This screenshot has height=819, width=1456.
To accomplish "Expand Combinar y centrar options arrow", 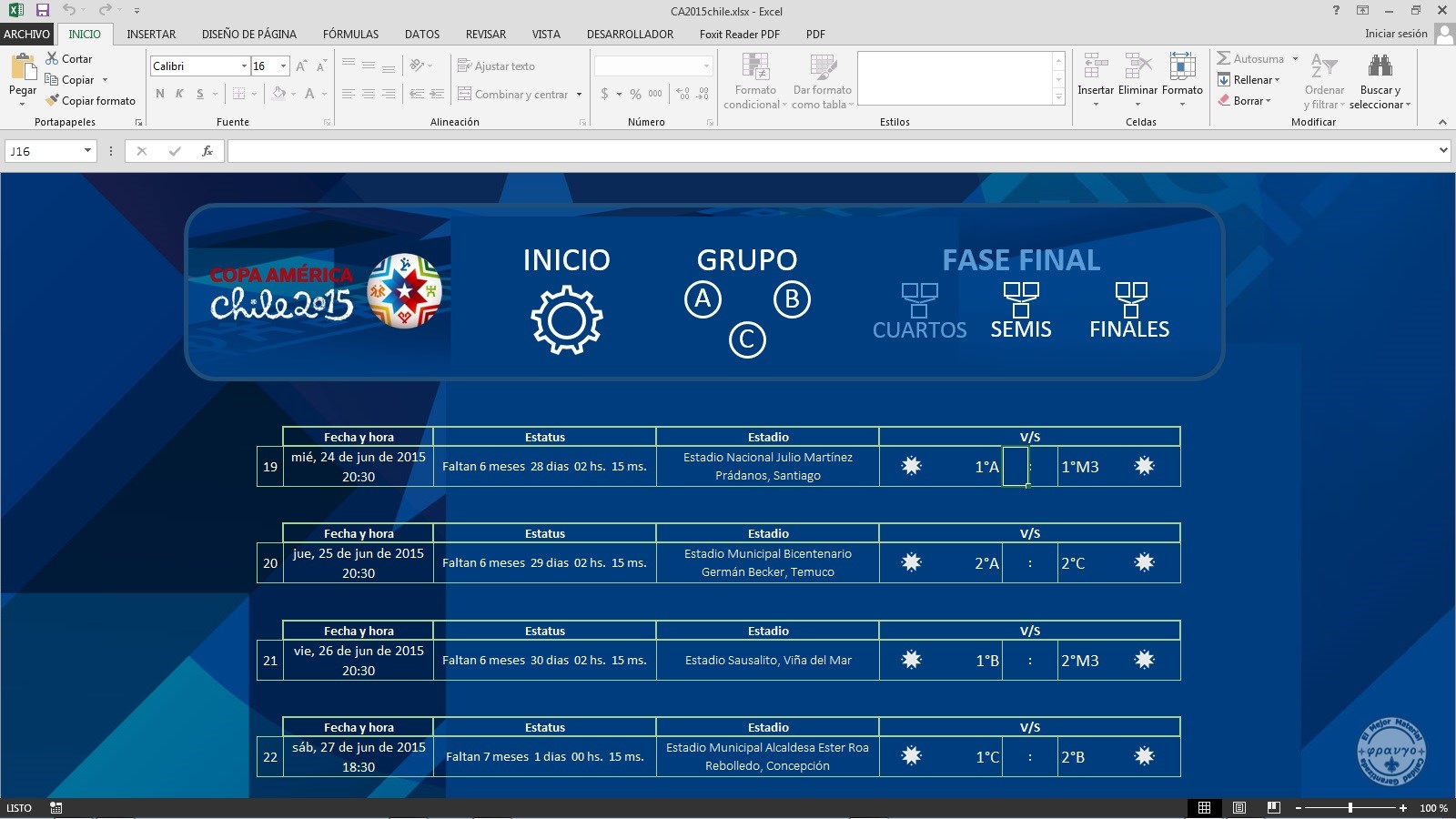I will tap(579, 94).
